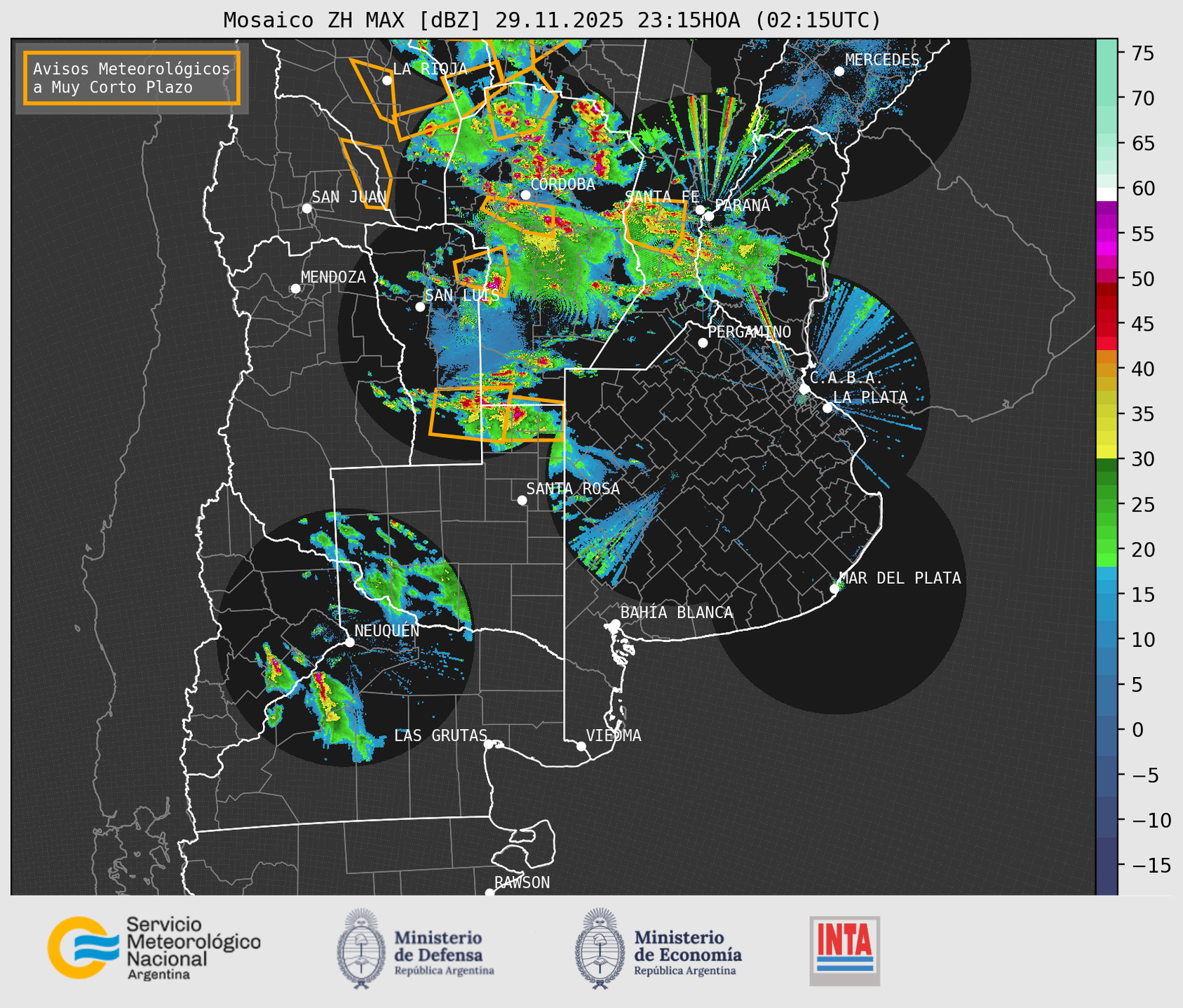This screenshot has height=1008, width=1183.
Task: Click the BAHÍA BLANCA label
Action: pyautogui.click(x=677, y=613)
